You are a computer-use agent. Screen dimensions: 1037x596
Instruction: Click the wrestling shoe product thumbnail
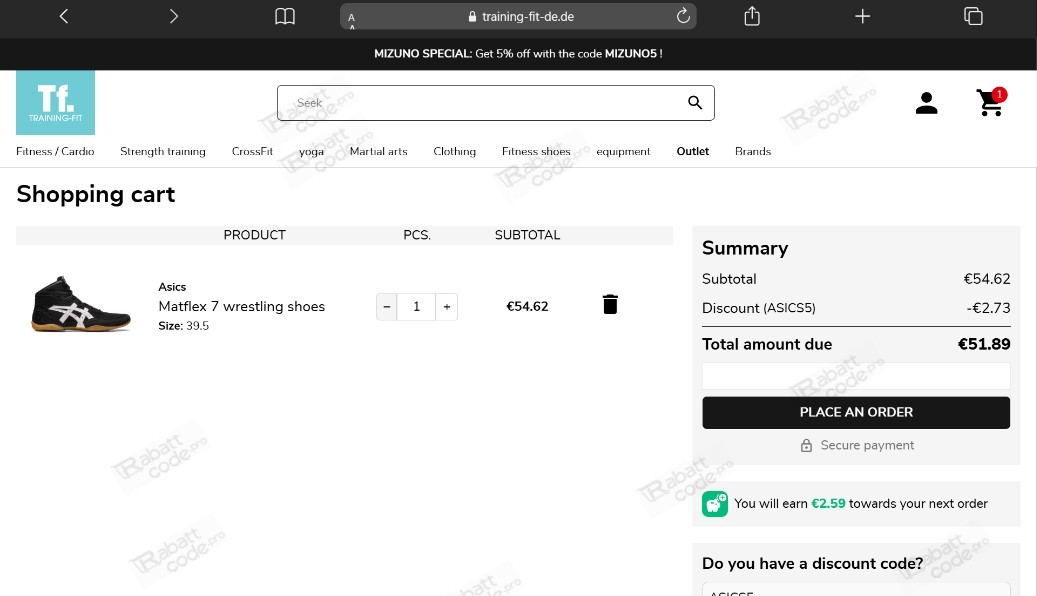pos(81,304)
